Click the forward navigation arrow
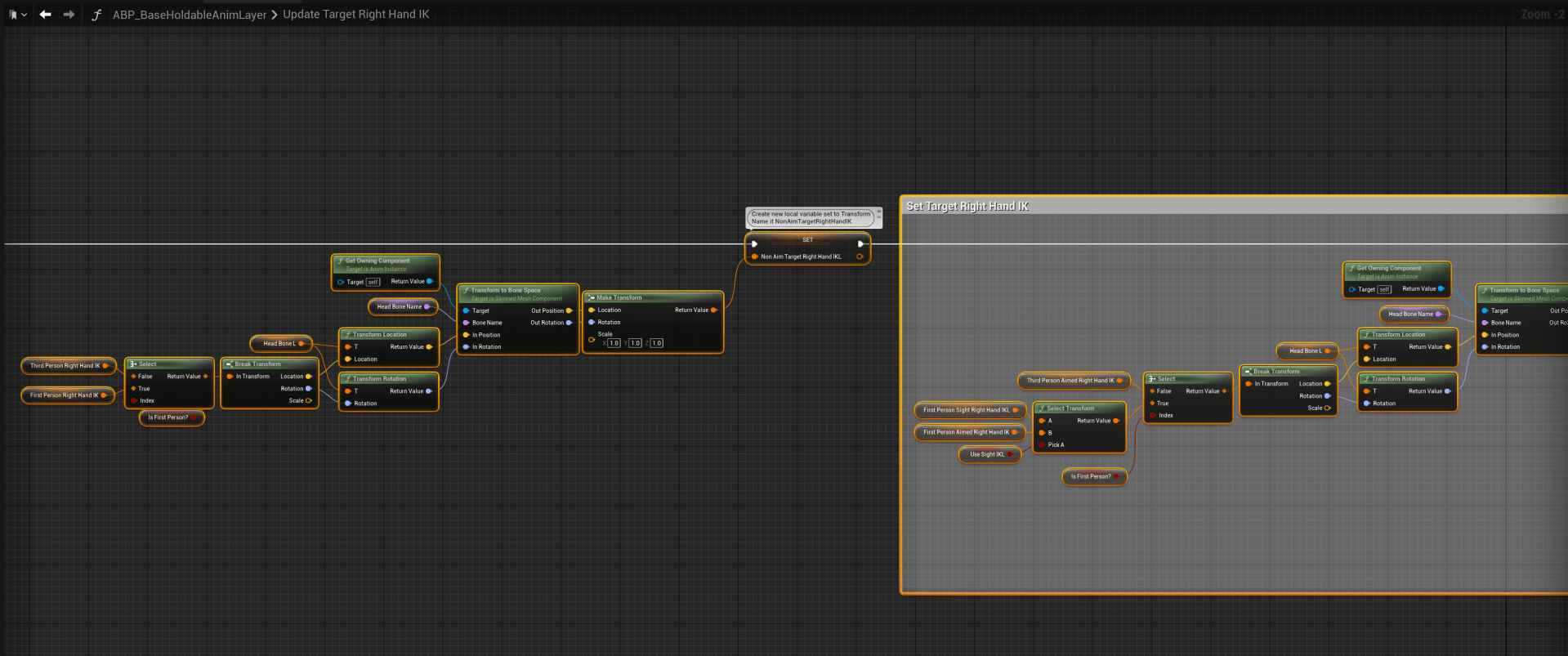 coord(69,15)
